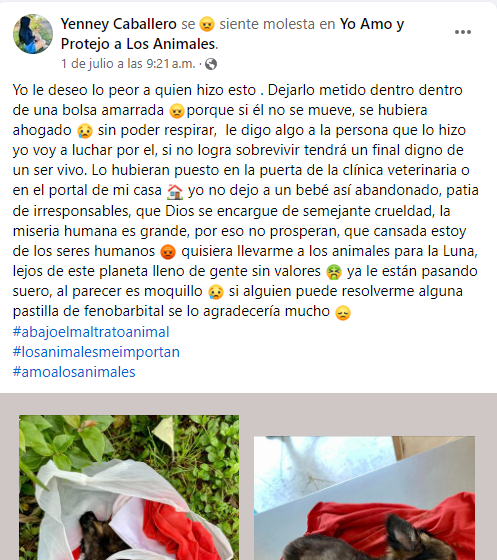Viewport: 497px width, 560px height.
Task: Click Yenney Caballero's profile picture
Action: [x=33, y=34]
